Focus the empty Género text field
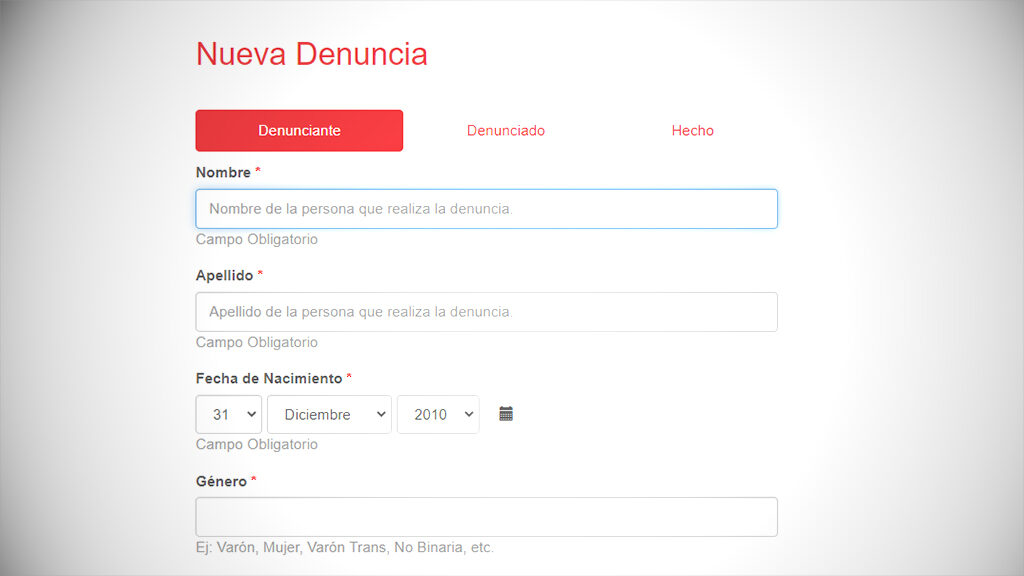1024x576 pixels. 486,517
